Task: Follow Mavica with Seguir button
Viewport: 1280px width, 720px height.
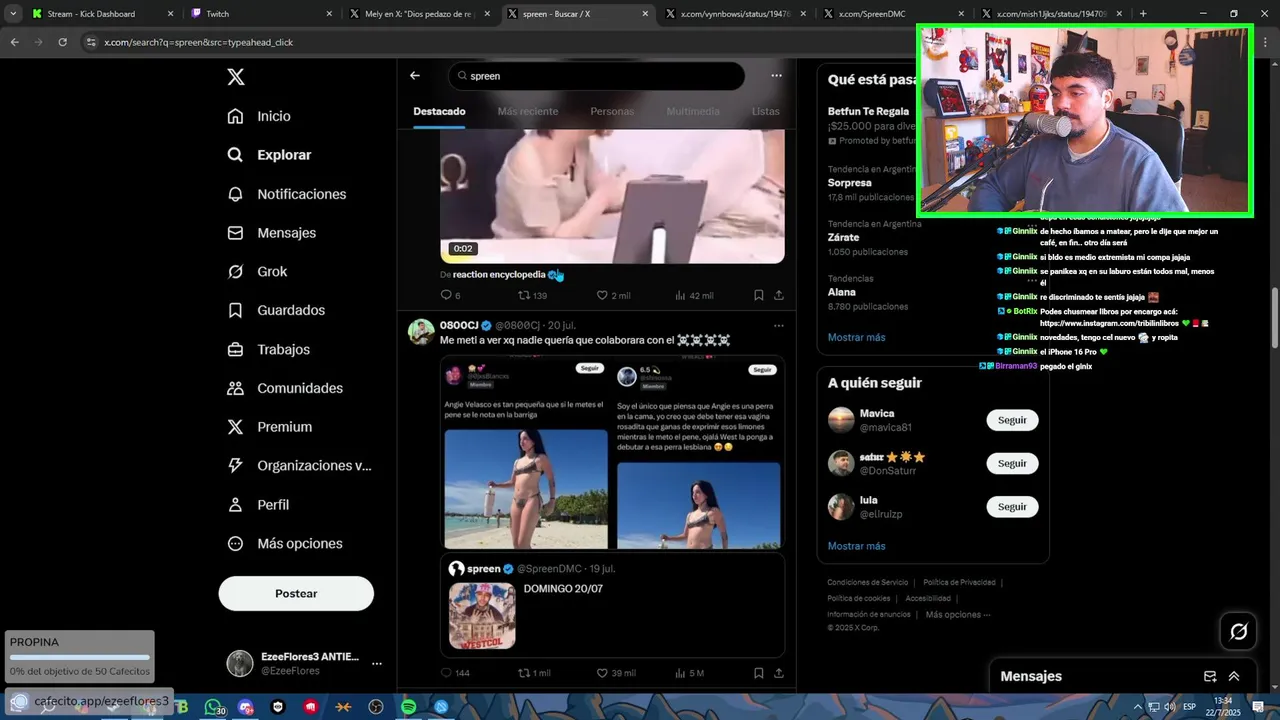Action: [x=1012, y=420]
